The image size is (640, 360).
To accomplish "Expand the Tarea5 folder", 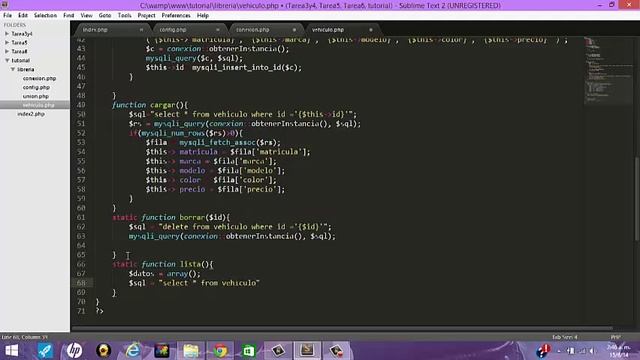I will tap(7, 42).
